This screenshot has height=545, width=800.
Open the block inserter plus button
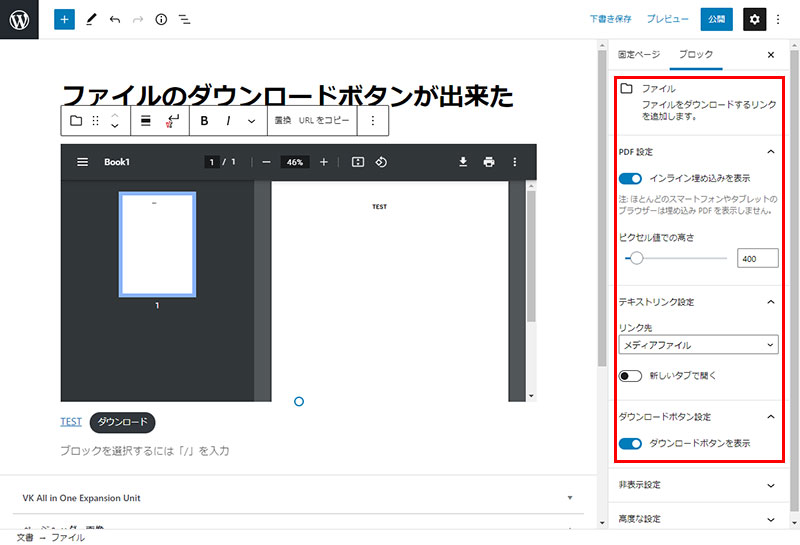tap(64, 19)
